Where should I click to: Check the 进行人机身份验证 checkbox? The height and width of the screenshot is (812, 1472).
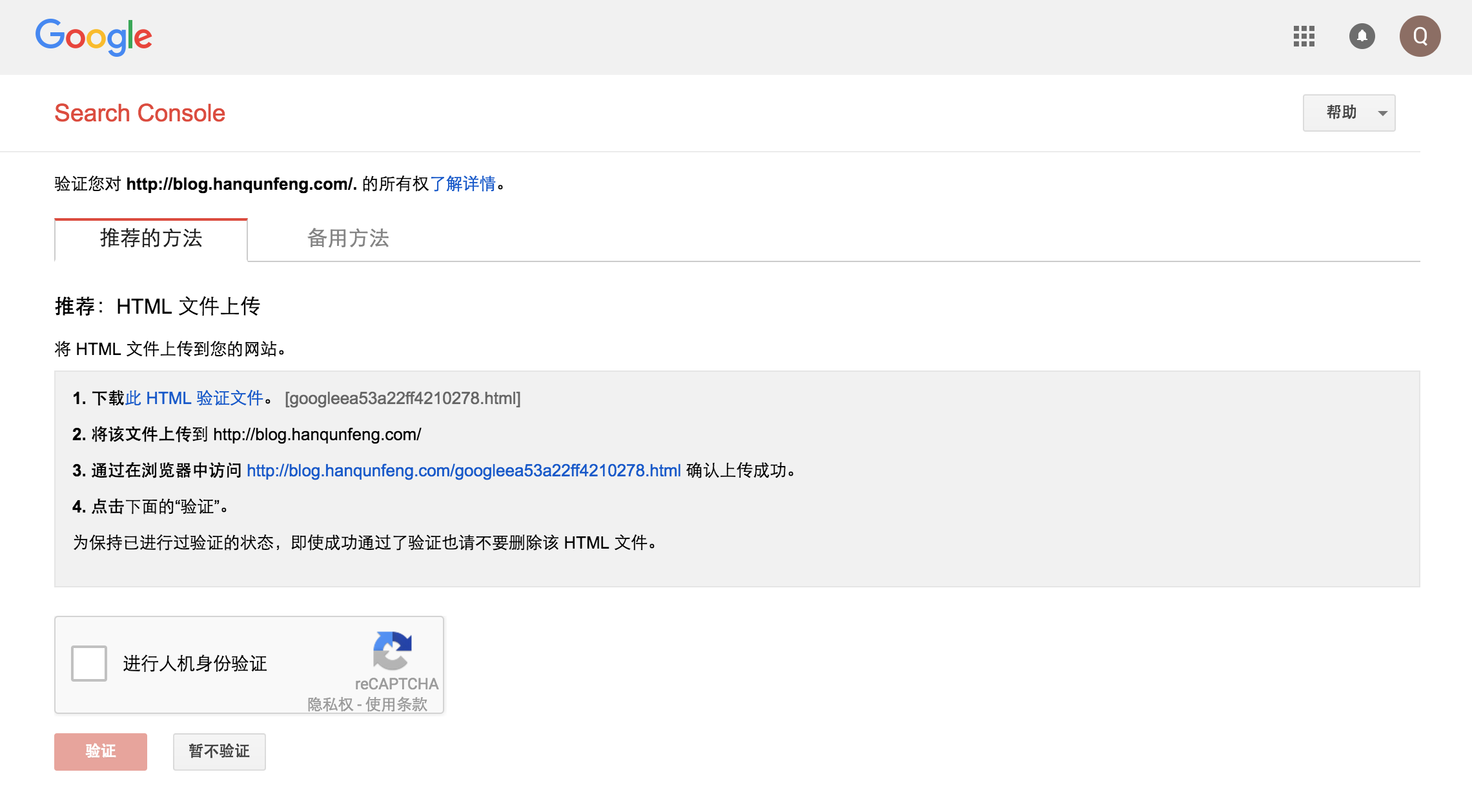point(89,664)
